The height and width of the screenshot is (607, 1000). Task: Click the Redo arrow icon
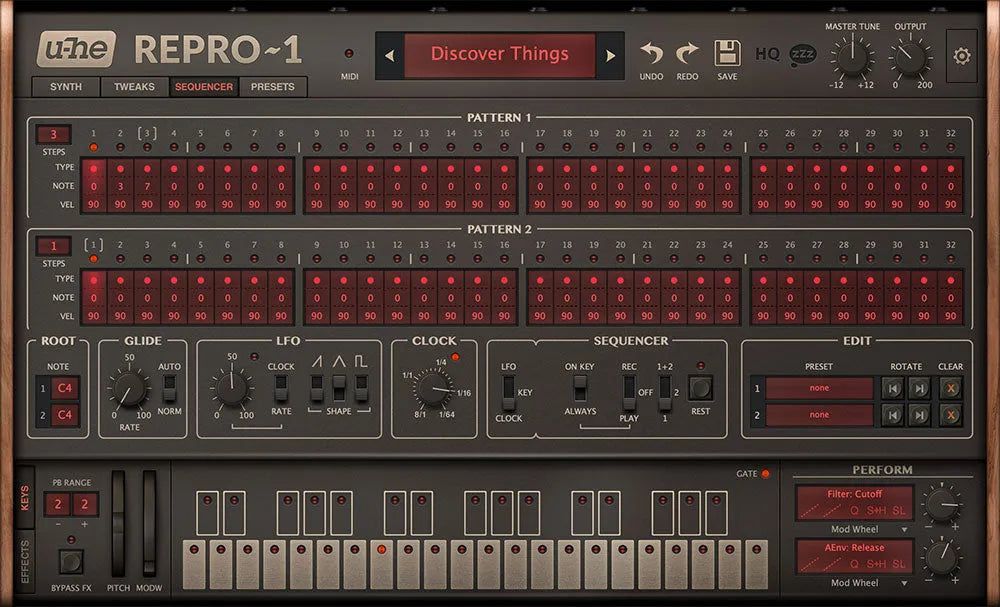(x=687, y=54)
